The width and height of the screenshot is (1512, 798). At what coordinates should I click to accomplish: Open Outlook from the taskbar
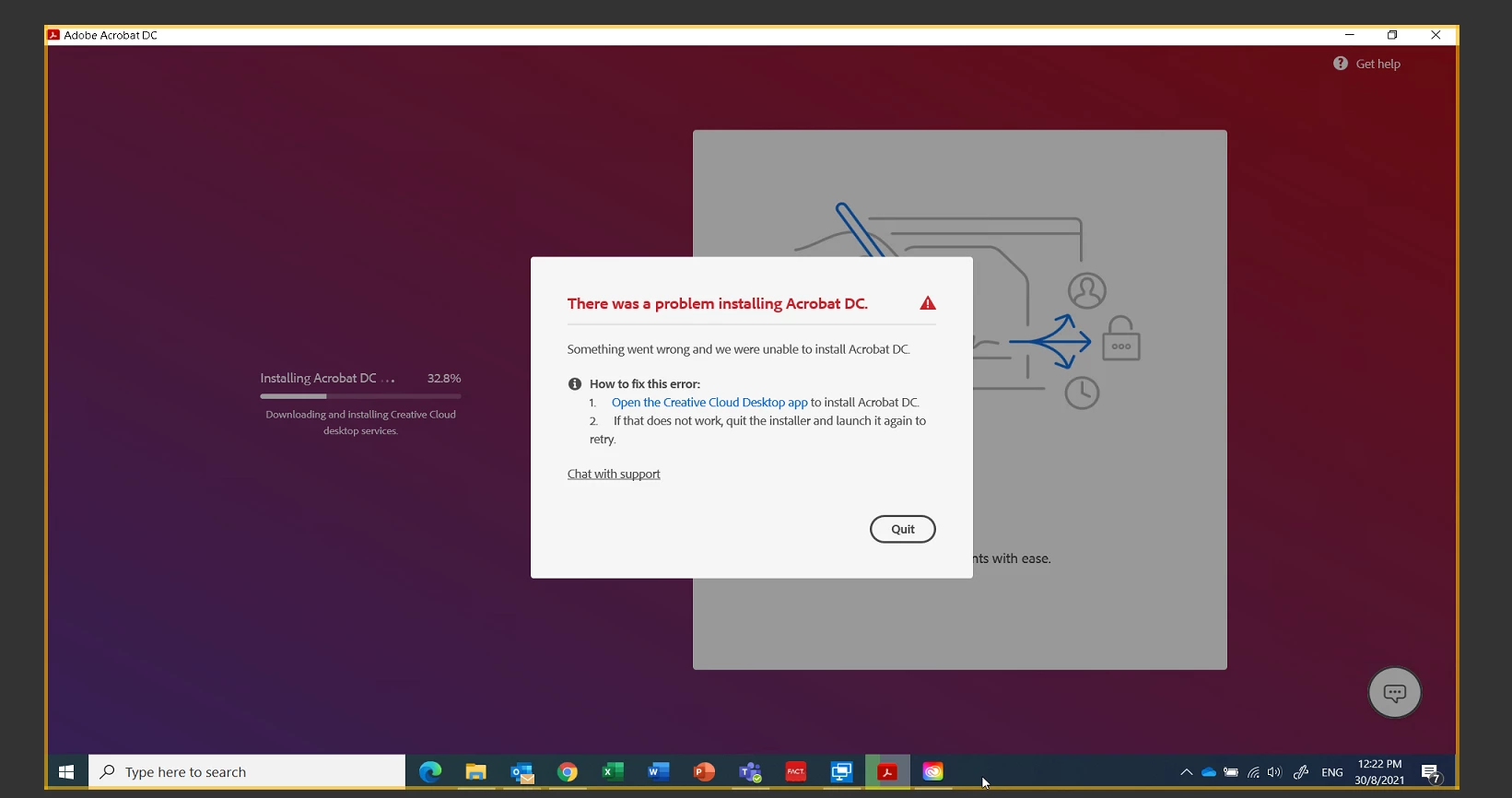tap(522, 772)
